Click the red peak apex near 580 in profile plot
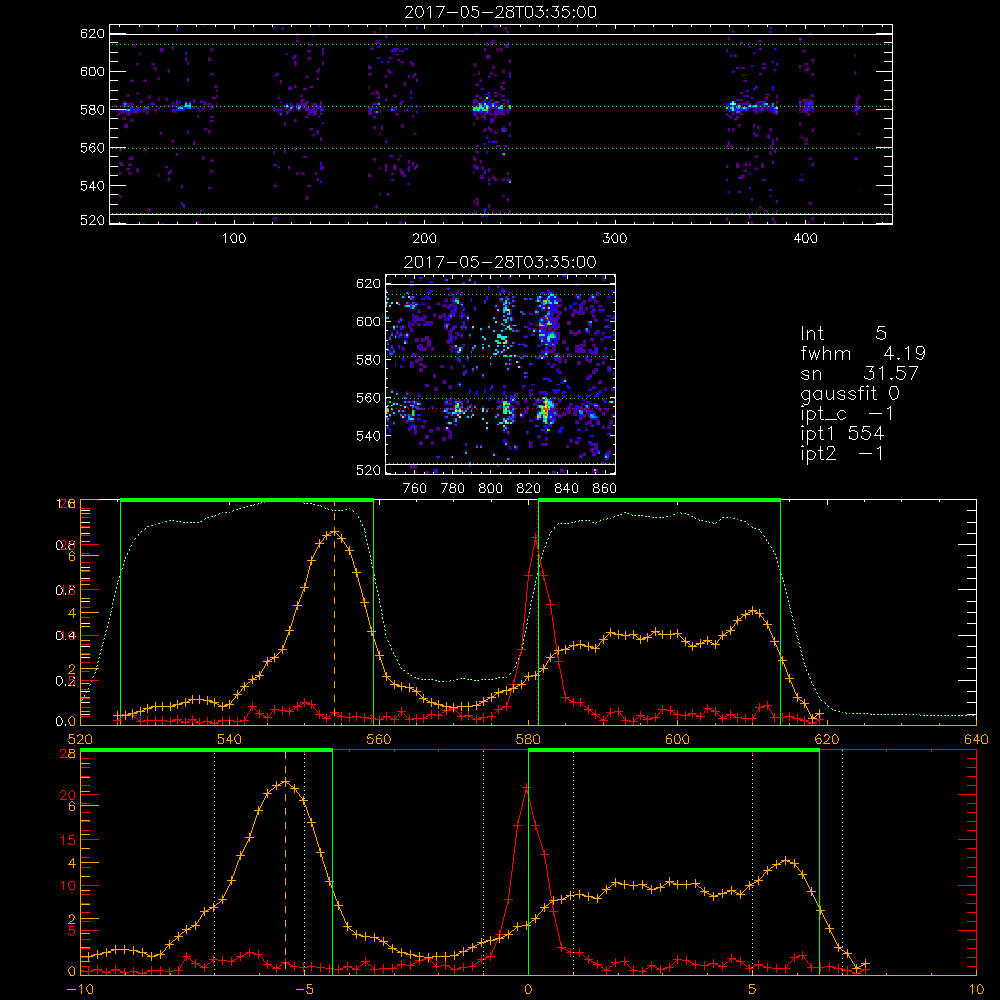The width and height of the screenshot is (1000, 1000). [x=536, y=538]
